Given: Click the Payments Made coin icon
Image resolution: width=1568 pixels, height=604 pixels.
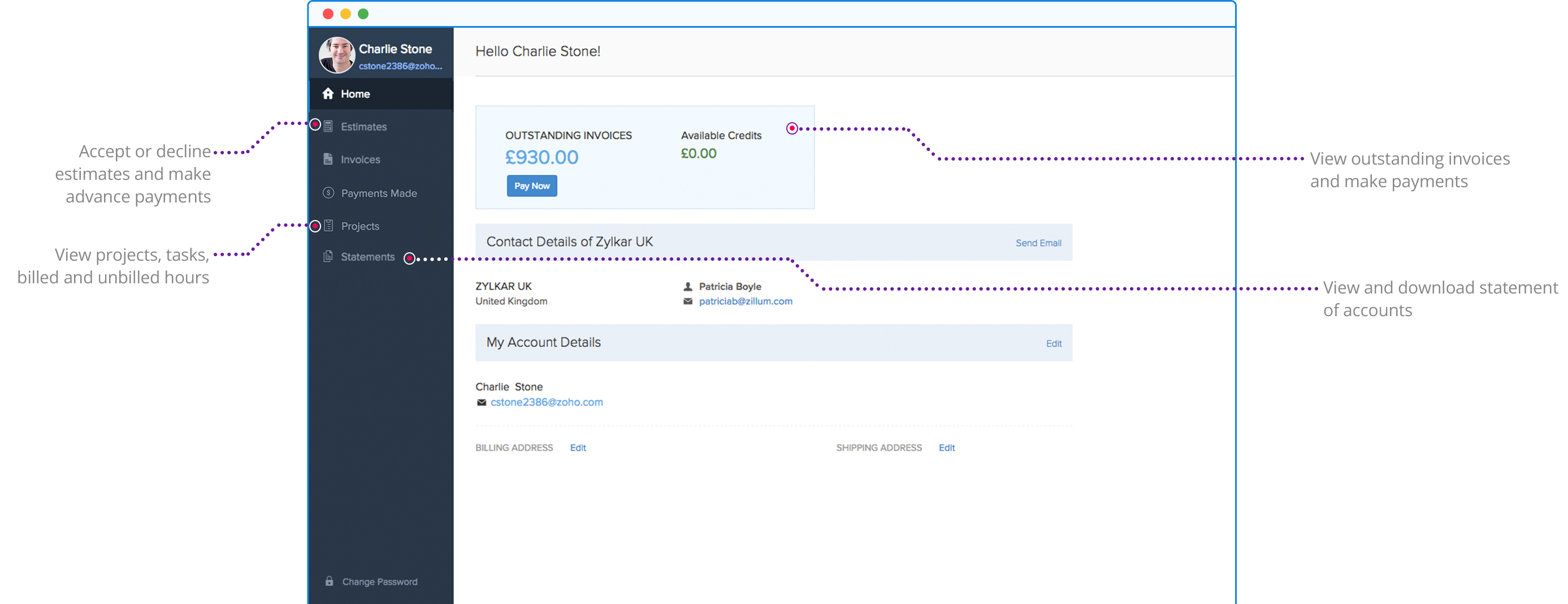Looking at the screenshot, I should 328,193.
